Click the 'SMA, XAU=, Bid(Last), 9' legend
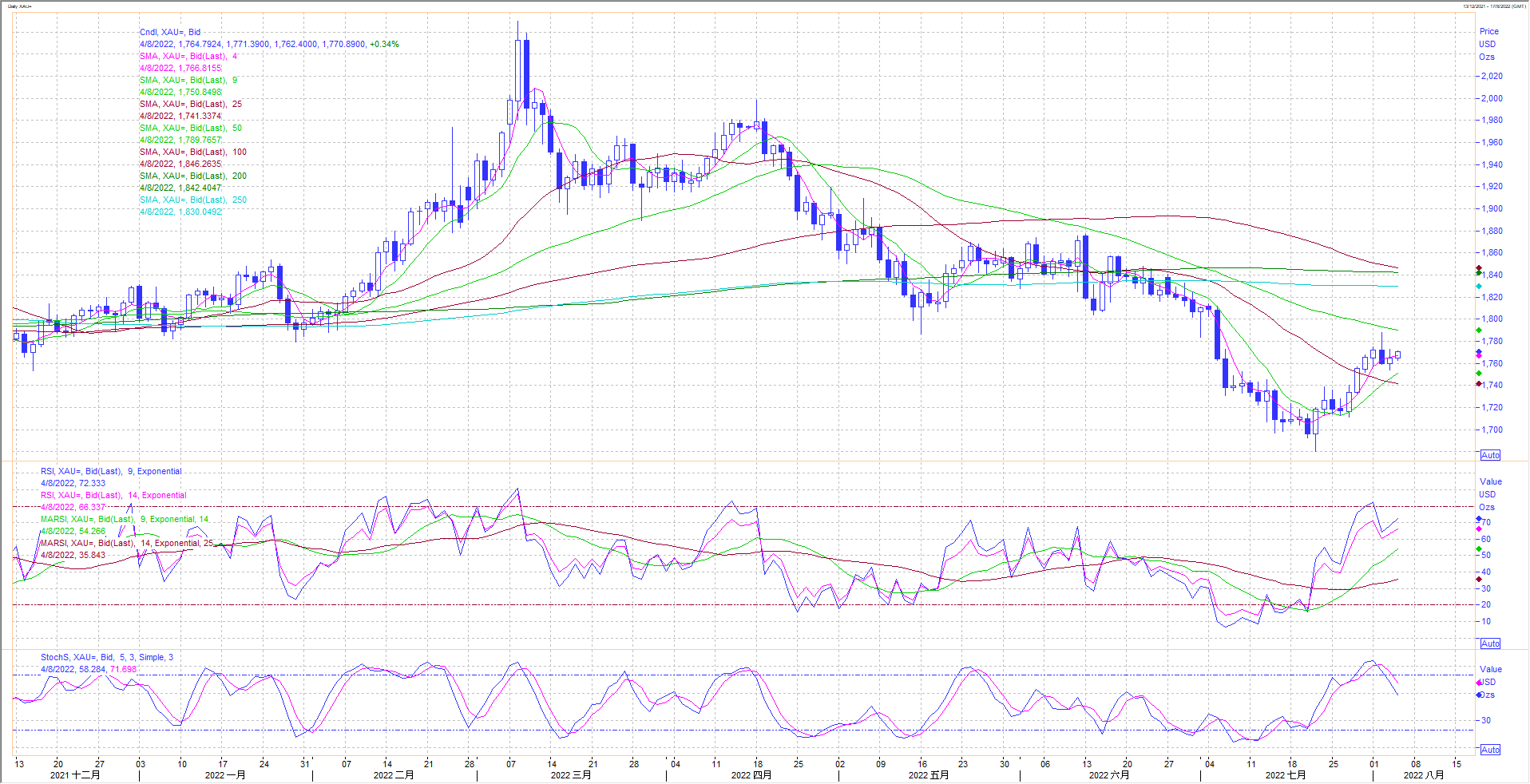 coord(188,81)
